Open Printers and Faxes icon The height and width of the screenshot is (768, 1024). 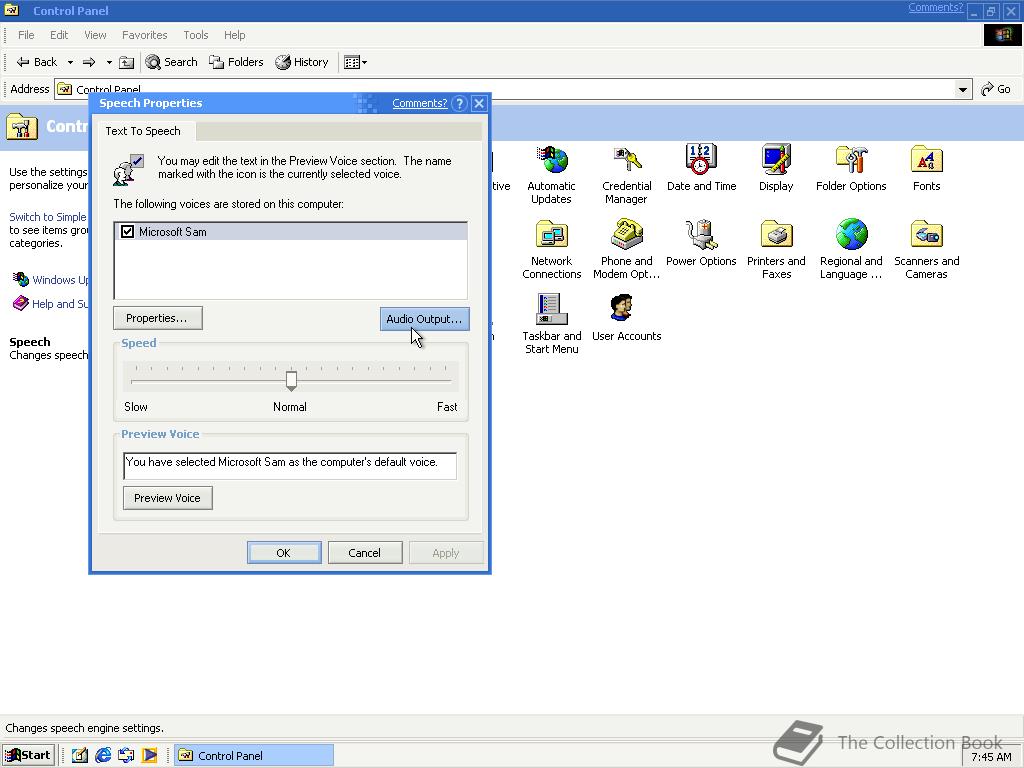pyautogui.click(x=776, y=249)
